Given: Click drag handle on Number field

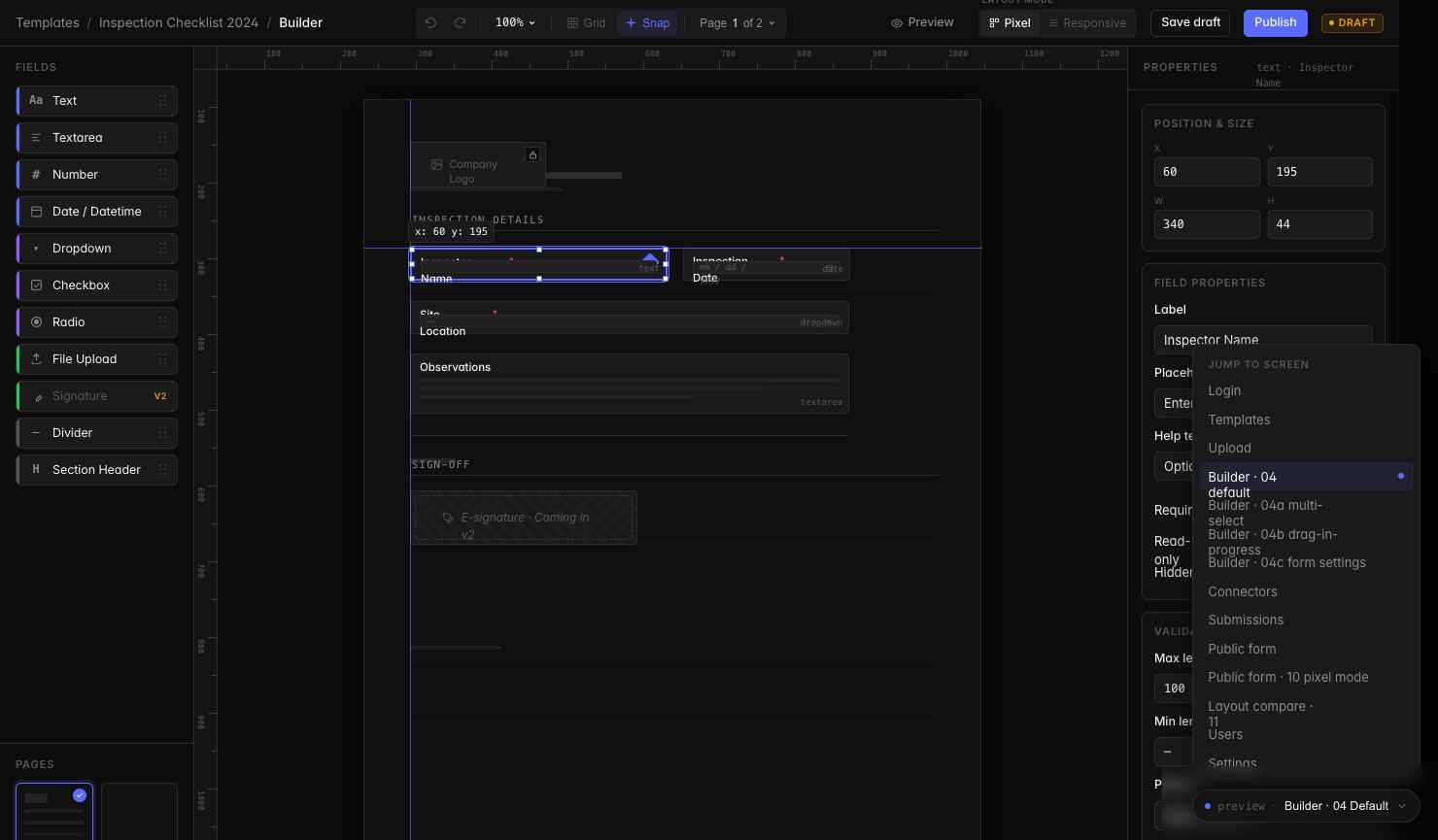Looking at the screenshot, I should (162, 174).
